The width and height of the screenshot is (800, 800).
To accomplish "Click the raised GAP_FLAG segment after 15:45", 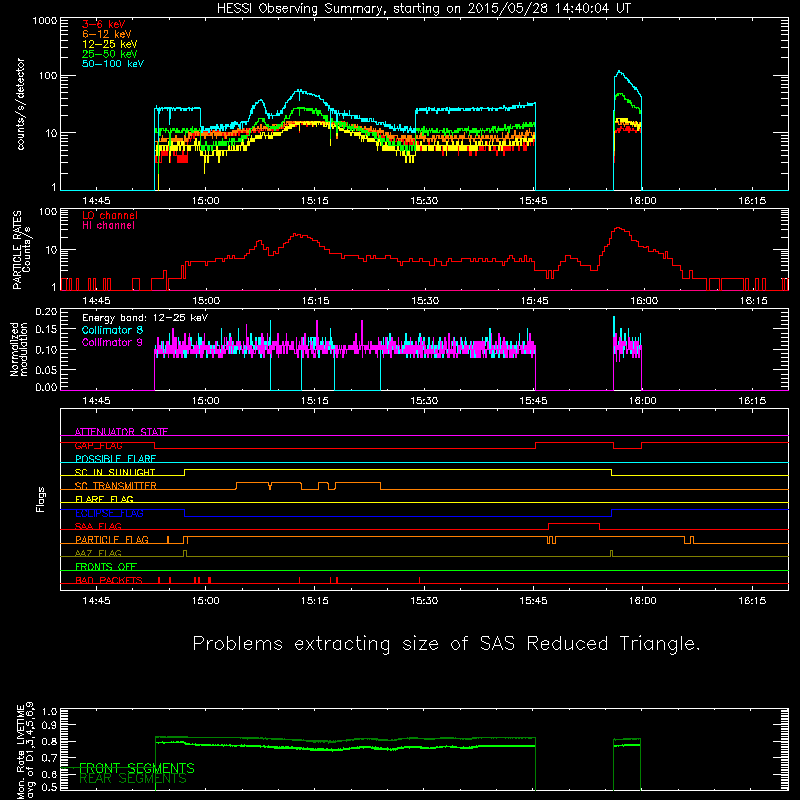I will tap(574, 443).
